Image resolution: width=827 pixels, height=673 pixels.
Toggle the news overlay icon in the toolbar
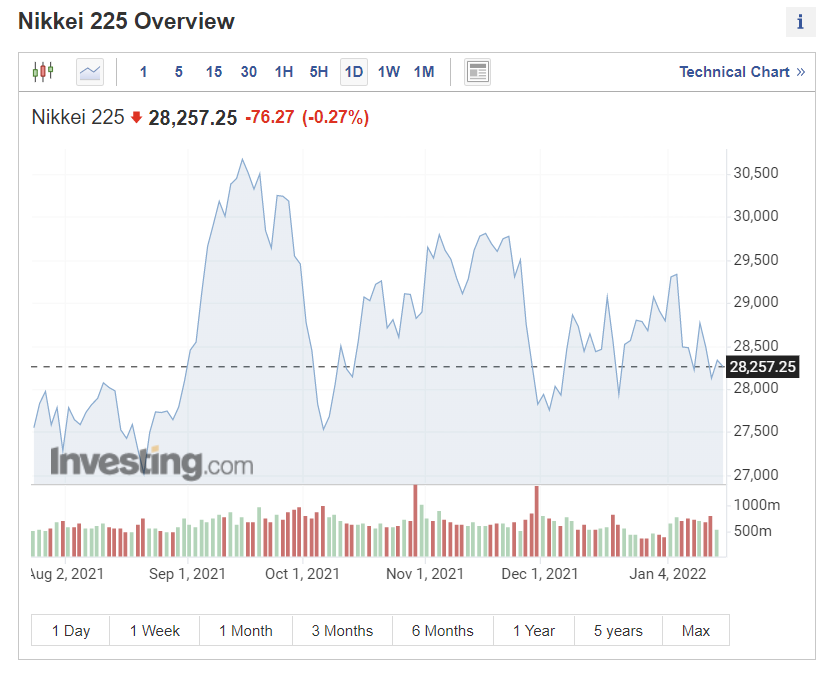(x=477, y=72)
